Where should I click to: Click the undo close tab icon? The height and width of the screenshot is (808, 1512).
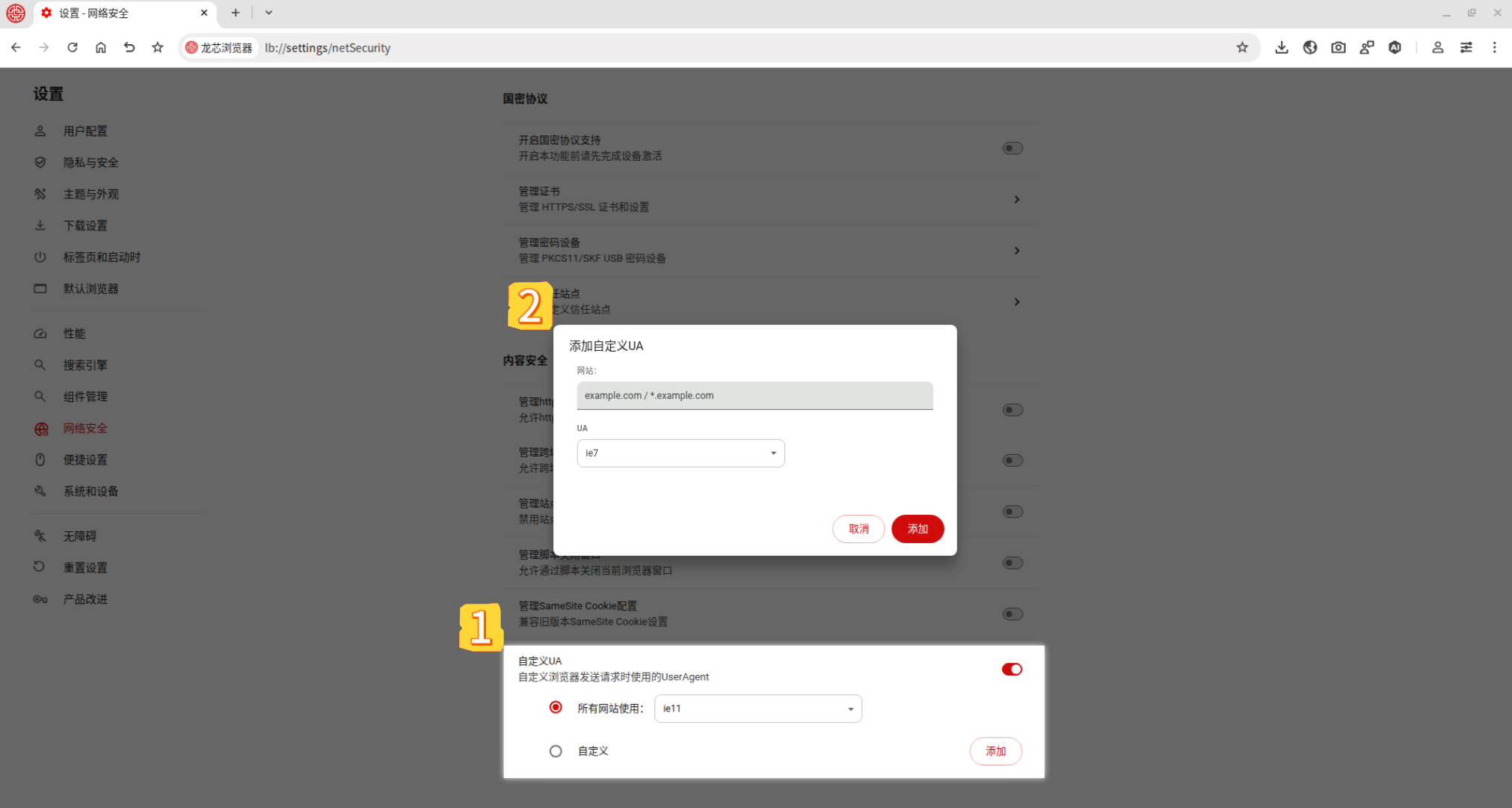pos(129,48)
